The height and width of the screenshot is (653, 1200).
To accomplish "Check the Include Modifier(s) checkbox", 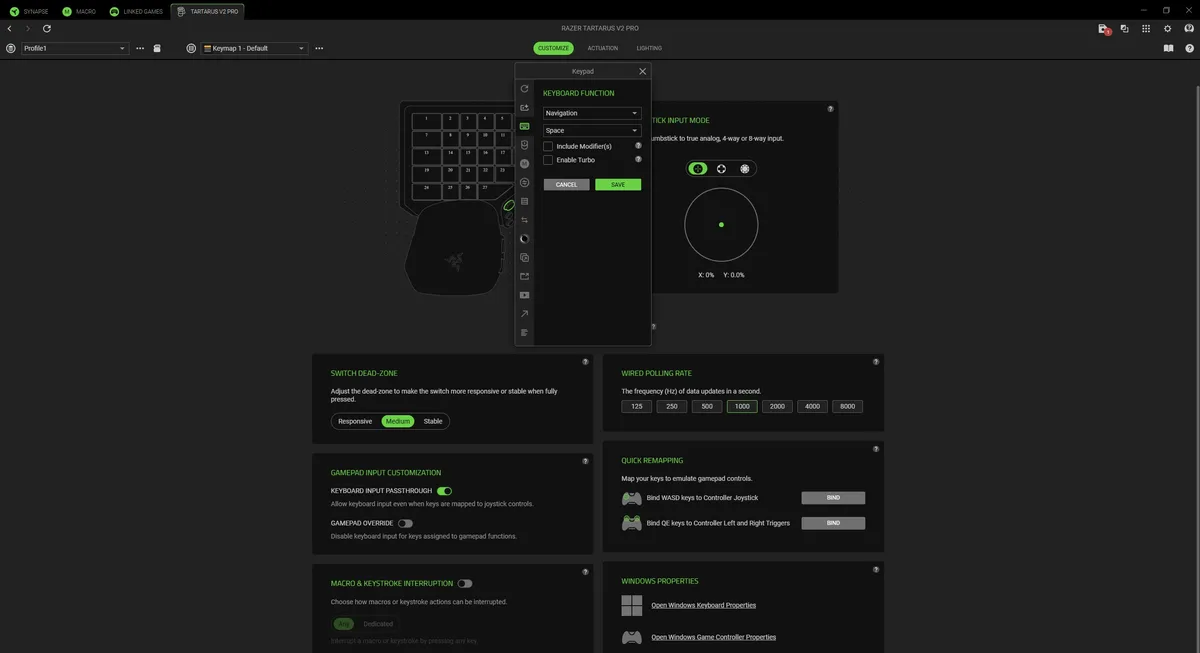I will point(548,146).
